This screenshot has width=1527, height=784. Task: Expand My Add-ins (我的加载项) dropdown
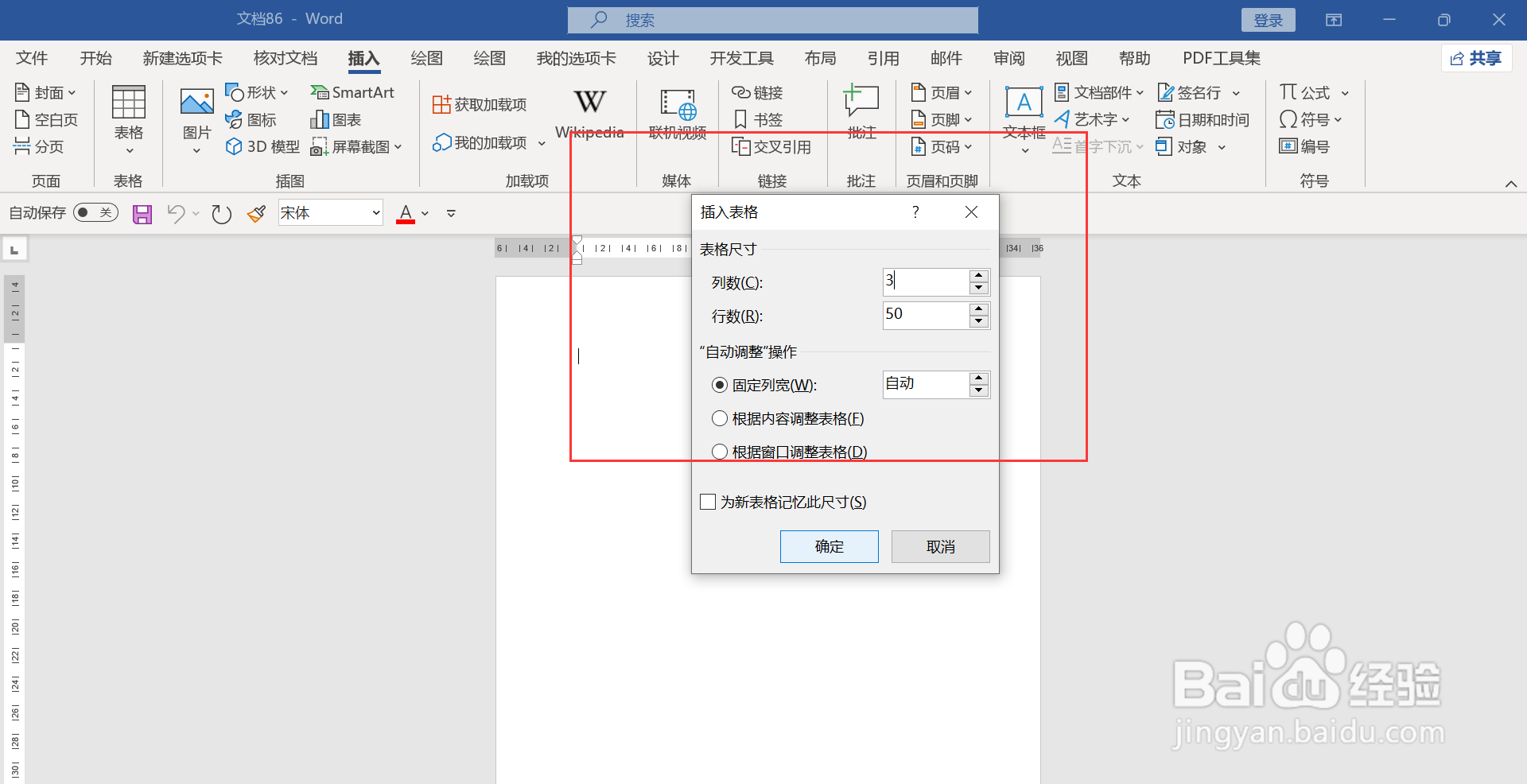click(542, 144)
